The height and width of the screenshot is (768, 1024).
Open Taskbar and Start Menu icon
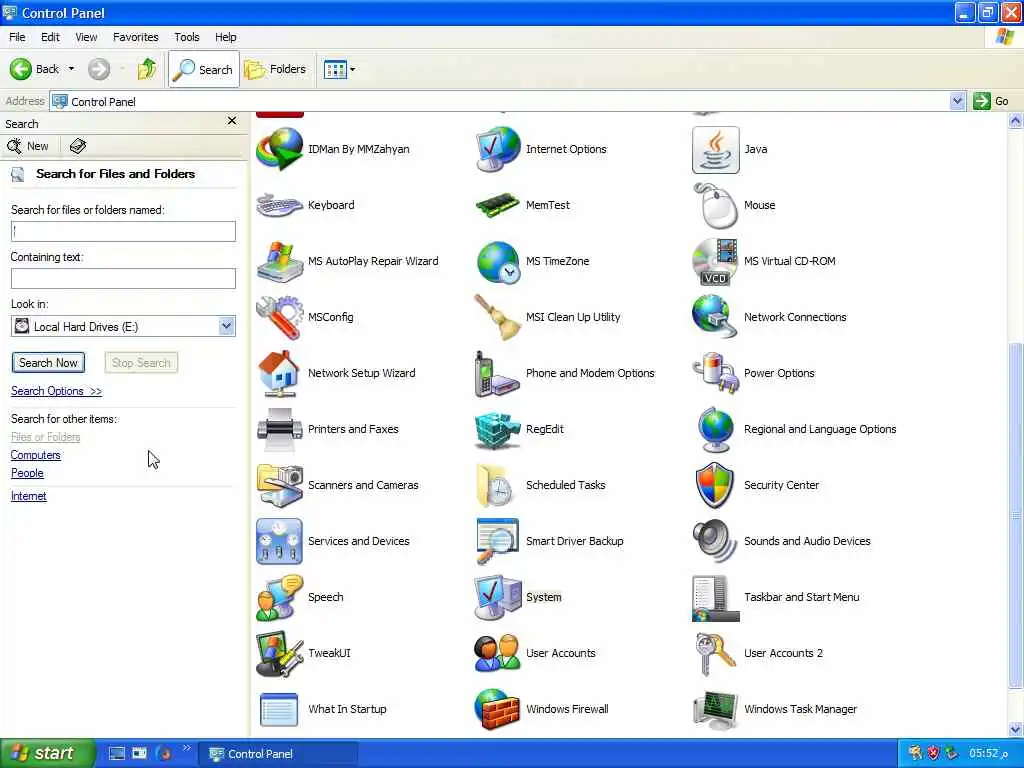click(x=716, y=598)
